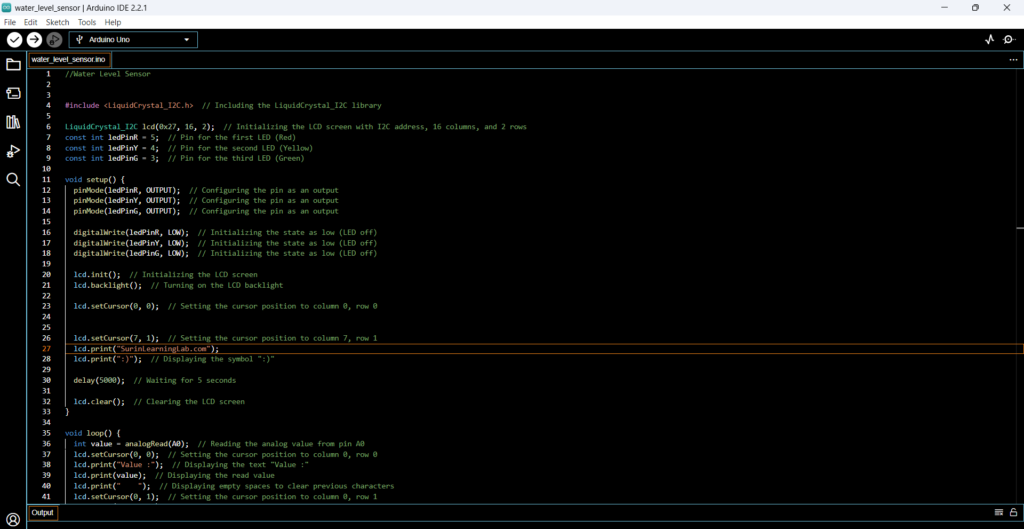Toggle the Output panel scroll lock icon

pos(1013,512)
